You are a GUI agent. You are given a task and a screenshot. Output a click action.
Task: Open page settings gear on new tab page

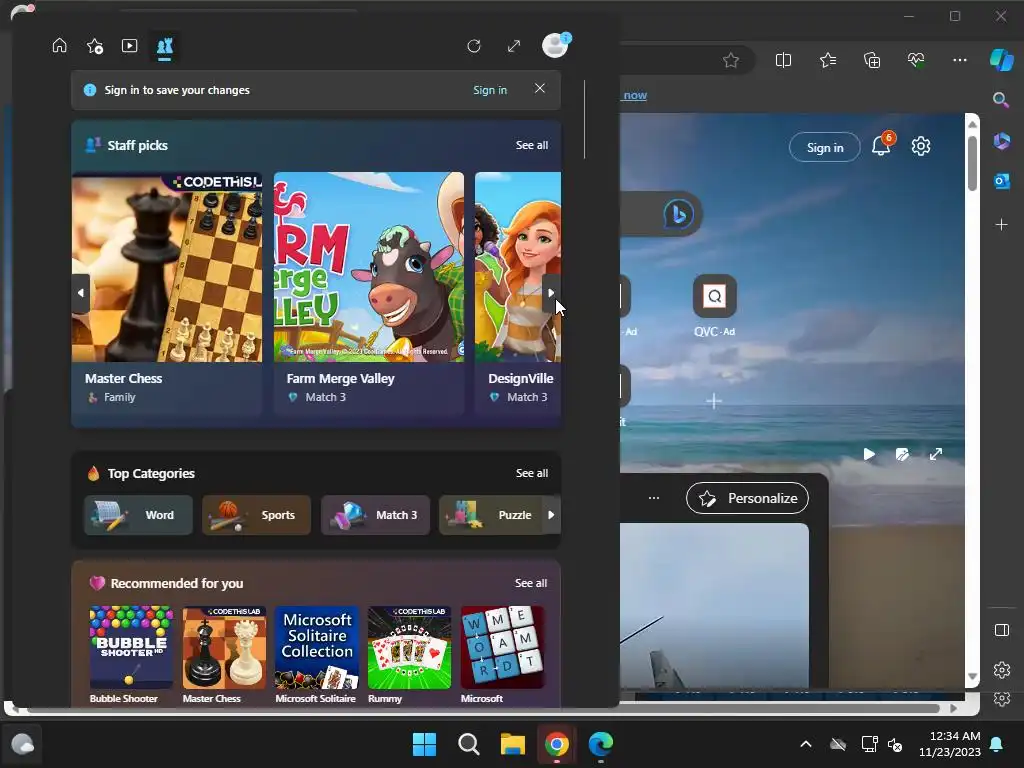pos(921,146)
